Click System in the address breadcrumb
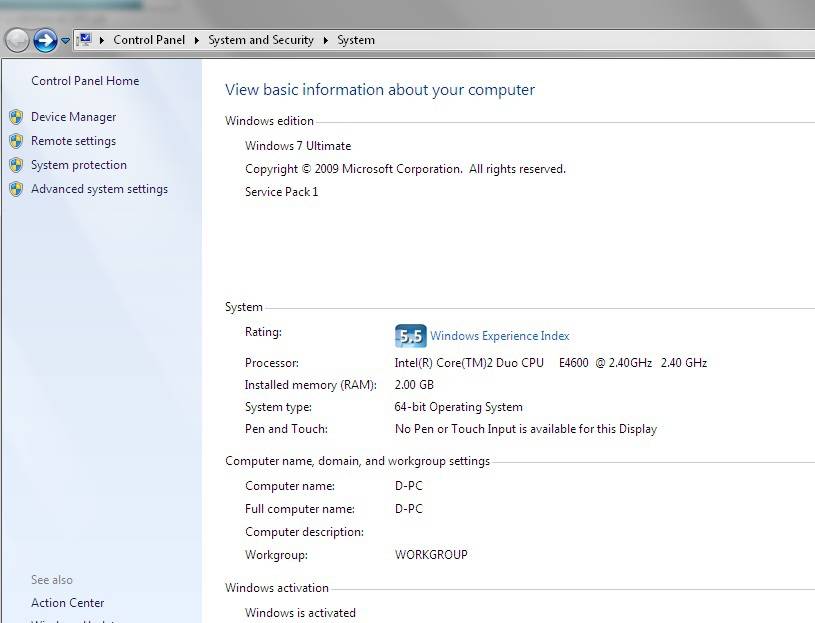 click(x=356, y=40)
